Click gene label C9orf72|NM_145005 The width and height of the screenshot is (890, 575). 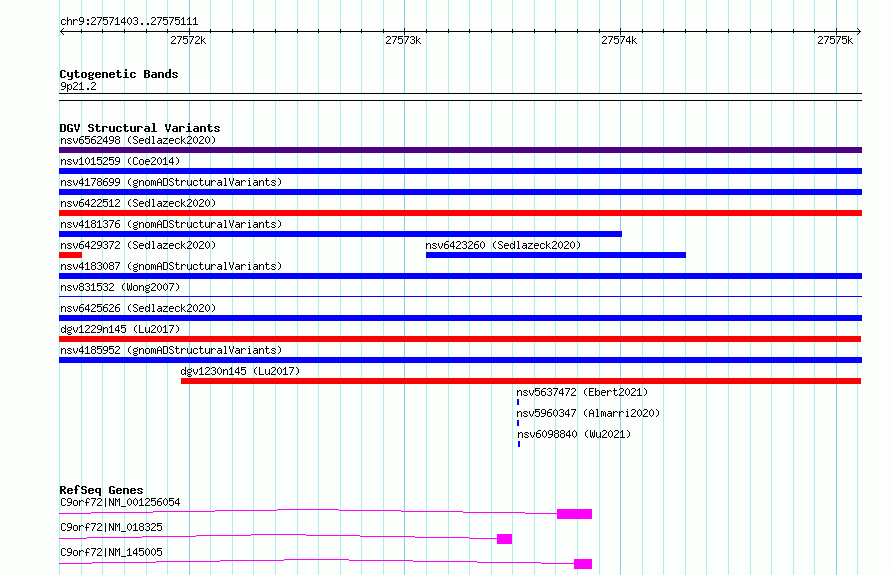[x=111, y=552]
